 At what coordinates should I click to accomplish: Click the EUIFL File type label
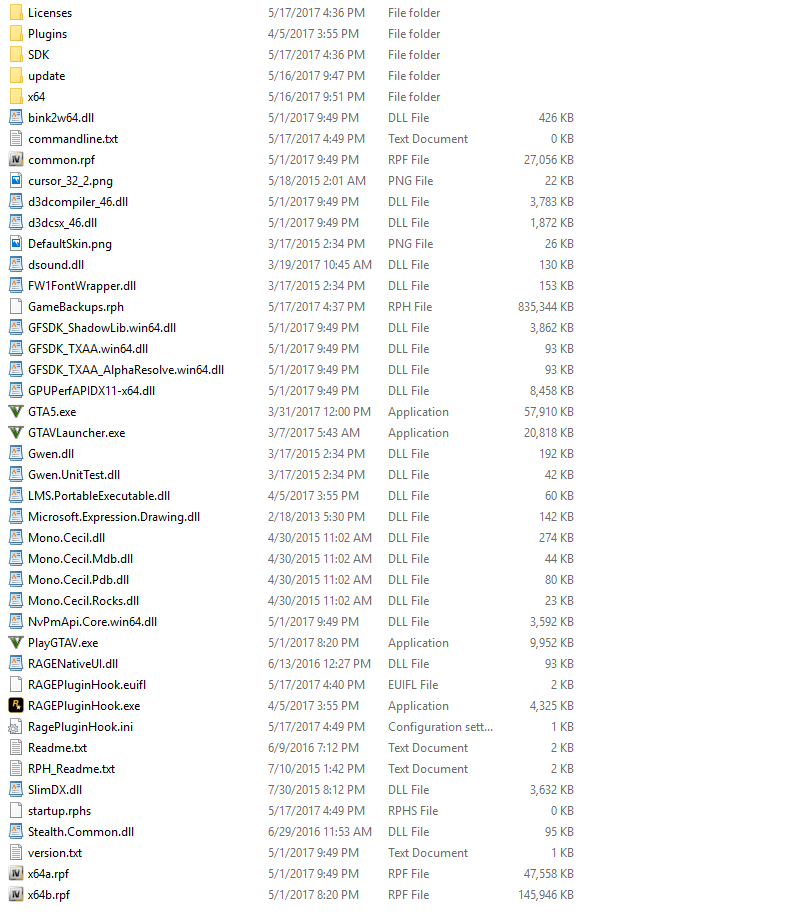[413, 685]
